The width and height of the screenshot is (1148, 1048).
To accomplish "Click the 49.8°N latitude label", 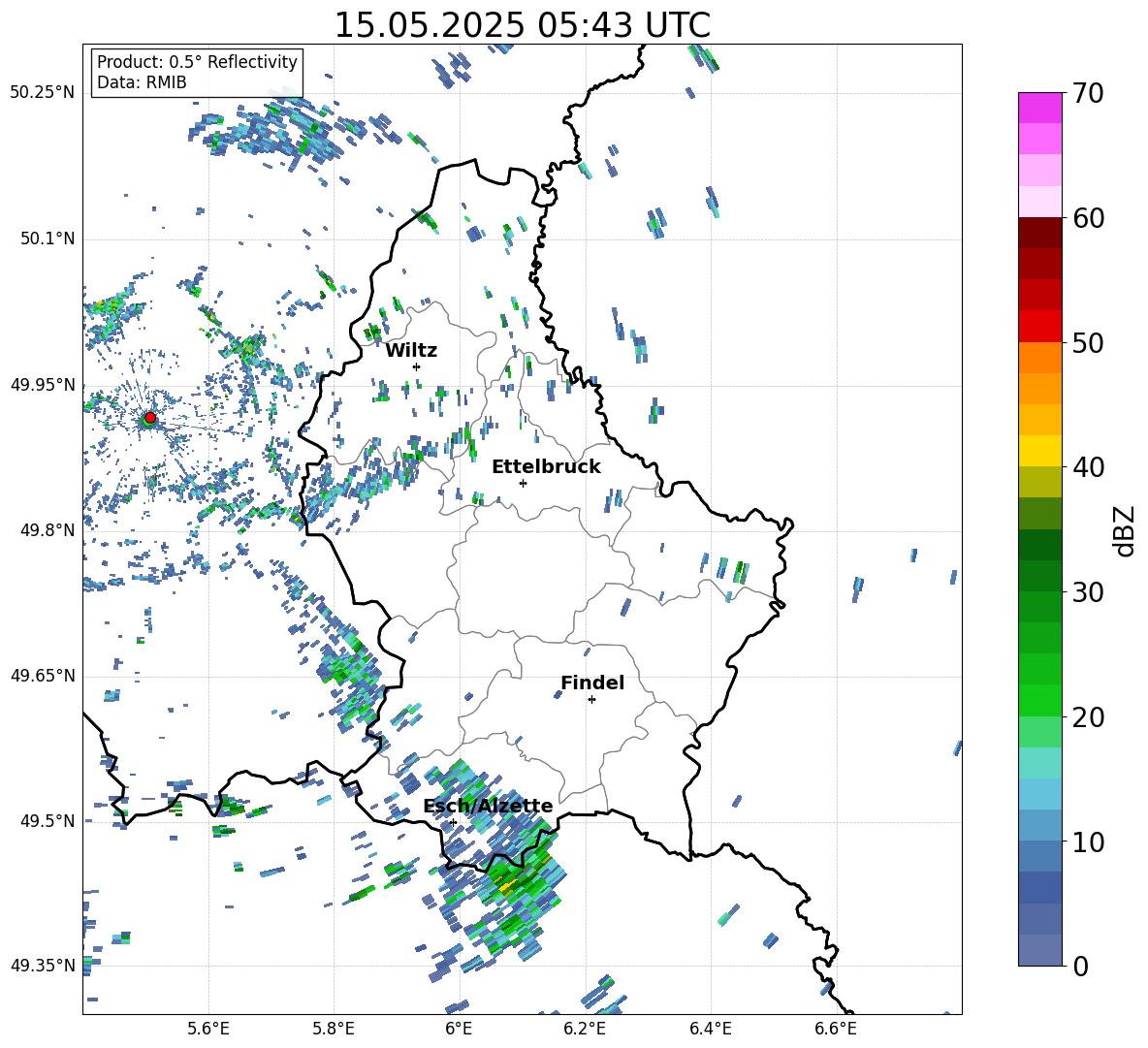I will pos(47,530).
